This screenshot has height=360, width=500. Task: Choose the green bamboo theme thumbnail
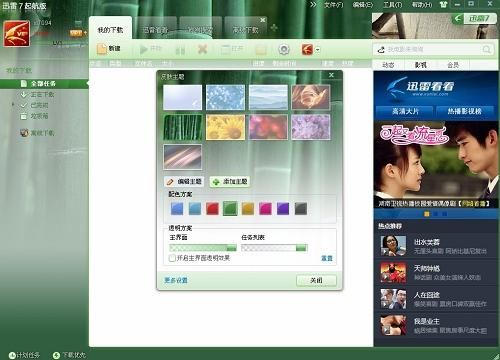click(182, 127)
